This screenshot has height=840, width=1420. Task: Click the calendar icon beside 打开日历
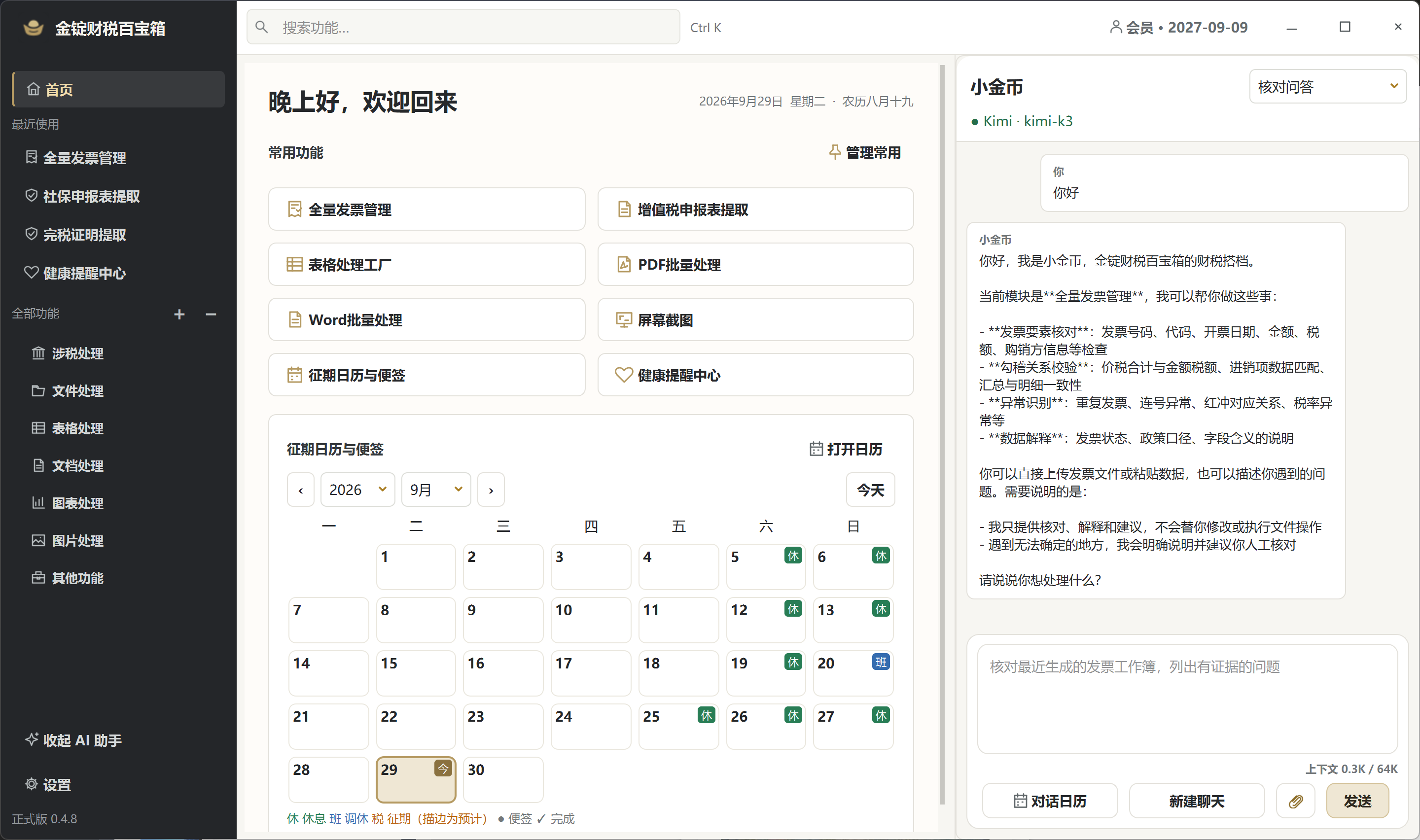816,449
